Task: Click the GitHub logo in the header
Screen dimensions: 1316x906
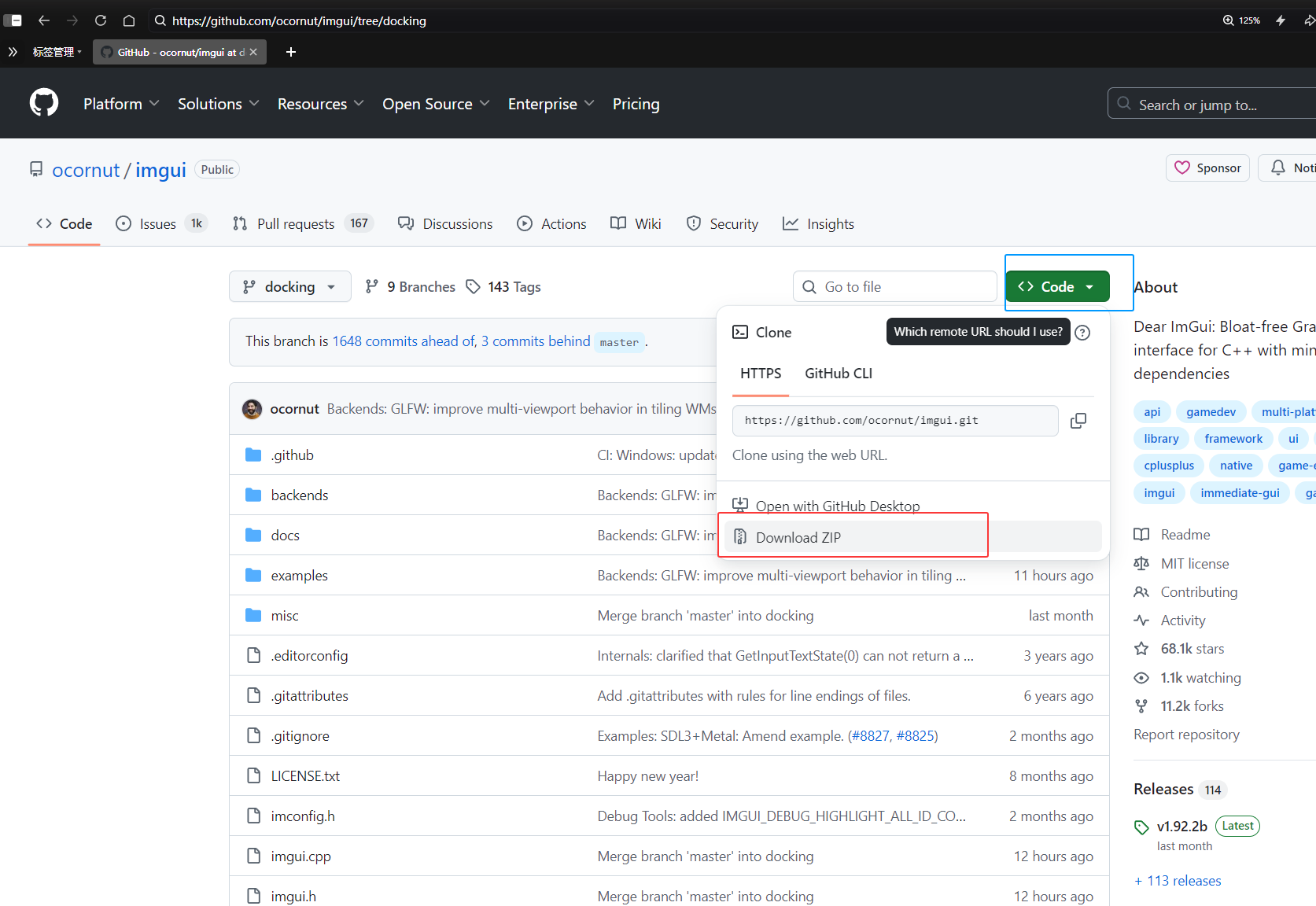Action: (44, 103)
